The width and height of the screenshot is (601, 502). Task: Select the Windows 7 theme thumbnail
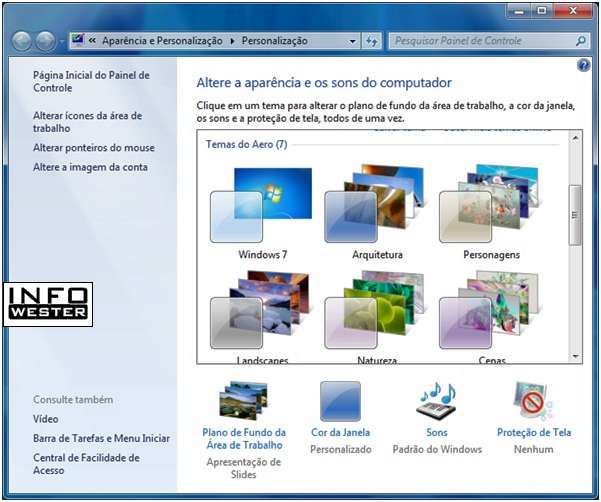[x=261, y=206]
